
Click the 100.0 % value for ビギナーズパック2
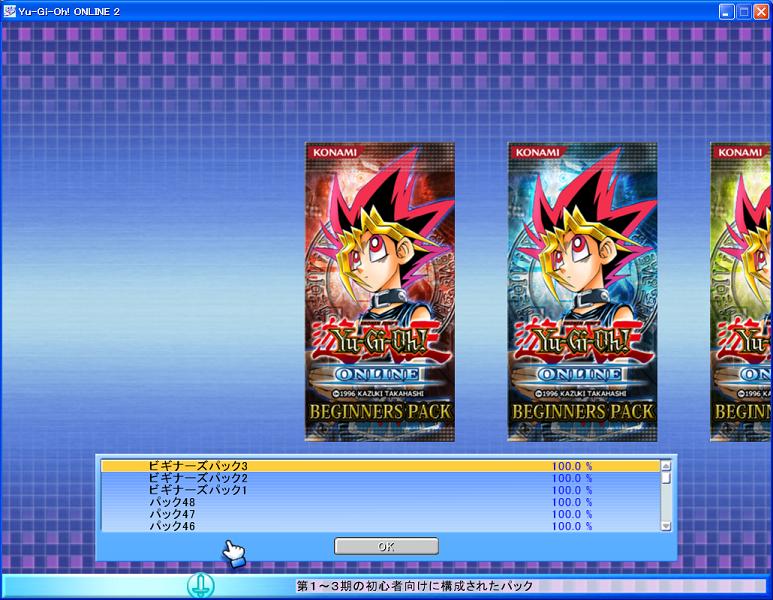pyautogui.click(x=572, y=478)
